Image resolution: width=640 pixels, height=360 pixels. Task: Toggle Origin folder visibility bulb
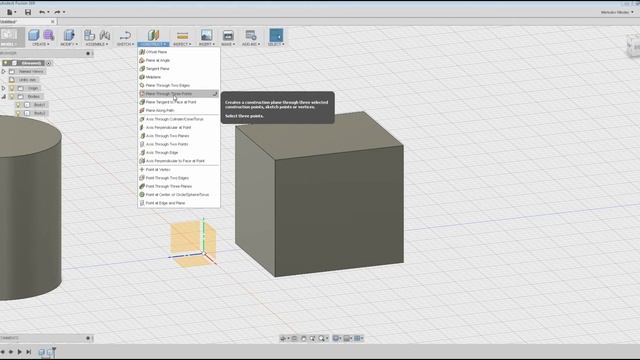pyautogui.click(x=12, y=88)
